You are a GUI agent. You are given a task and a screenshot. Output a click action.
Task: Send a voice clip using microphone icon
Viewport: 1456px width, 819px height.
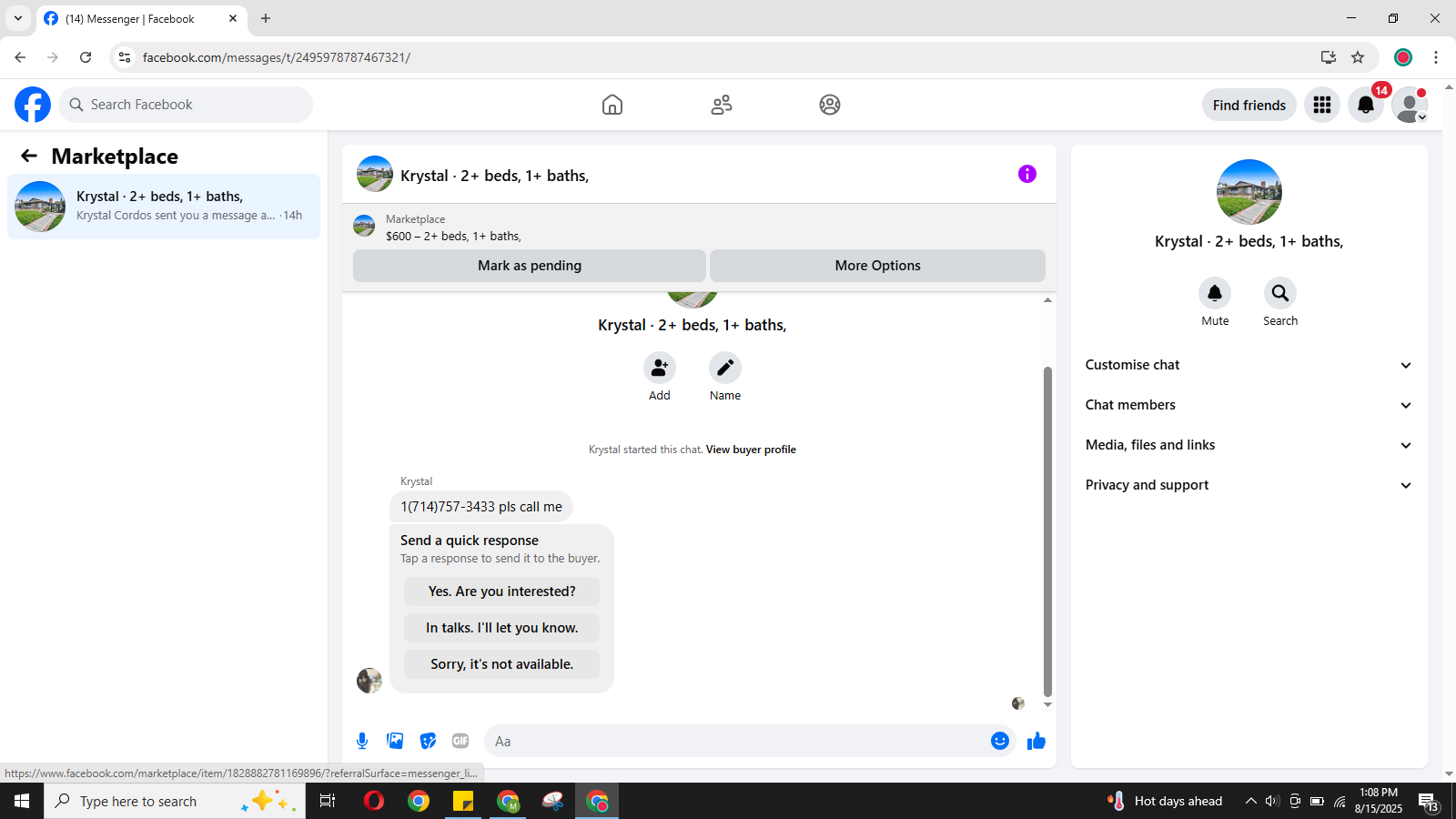[362, 741]
